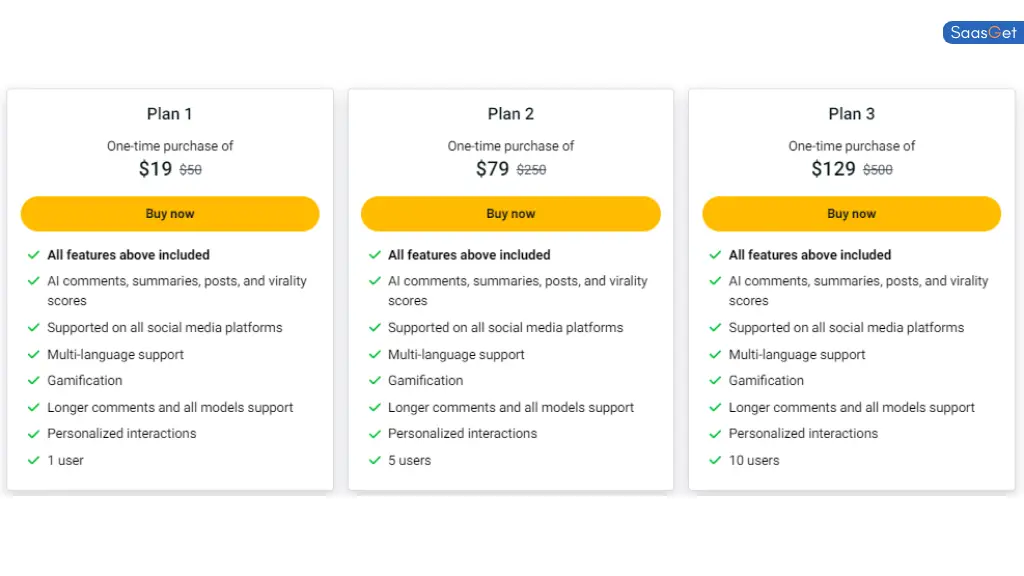Image resolution: width=1024 pixels, height=576 pixels.
Task: Click the Plan 2 heading
Action: 511,114
